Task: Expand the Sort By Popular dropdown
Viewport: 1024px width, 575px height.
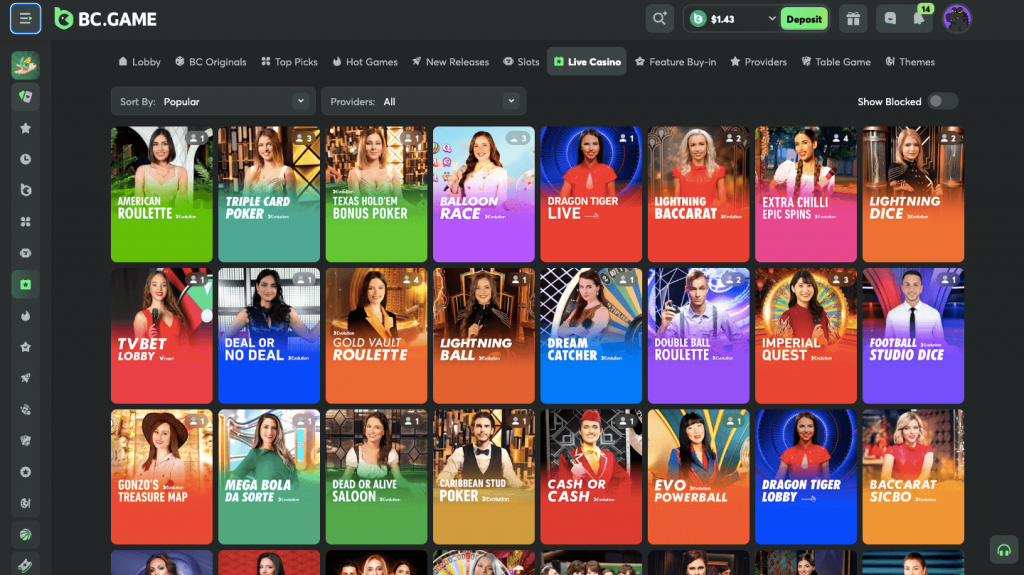Action: [213, 101]
